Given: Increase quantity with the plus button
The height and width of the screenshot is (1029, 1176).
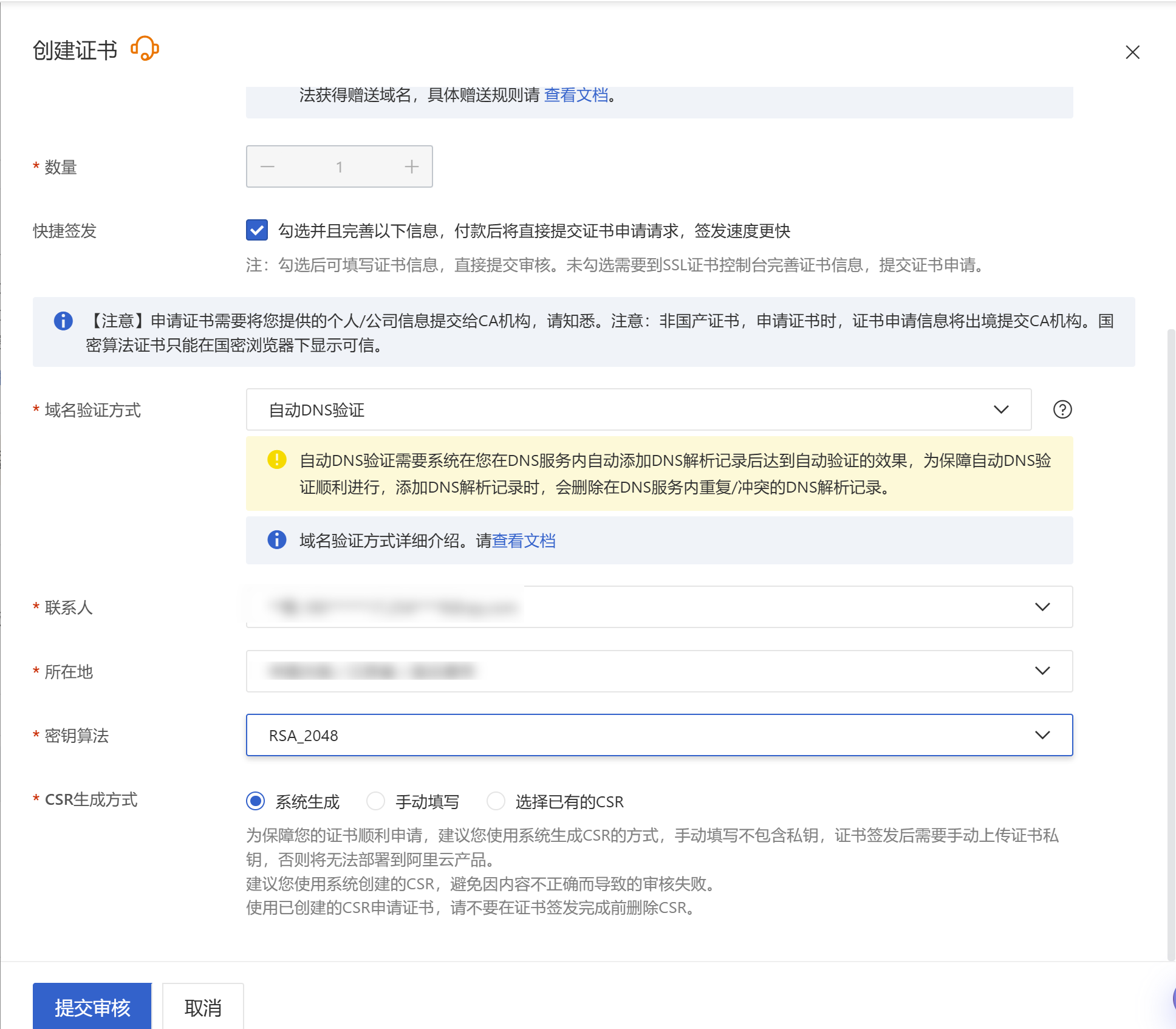Looking at the screenshot, I should pyautogui.click(x=412, y=166).
